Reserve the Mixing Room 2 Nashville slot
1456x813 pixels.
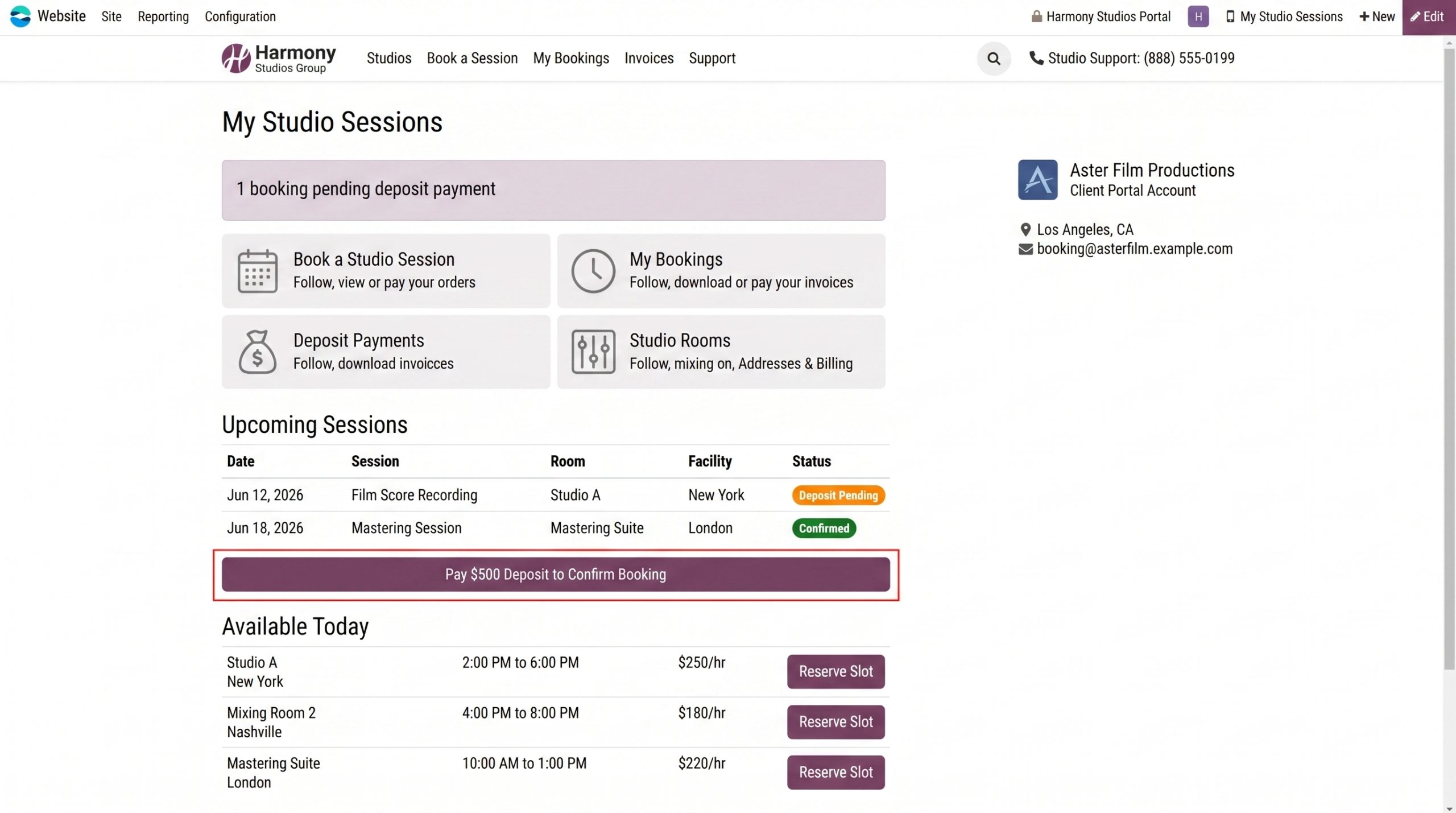pos(835,722)
